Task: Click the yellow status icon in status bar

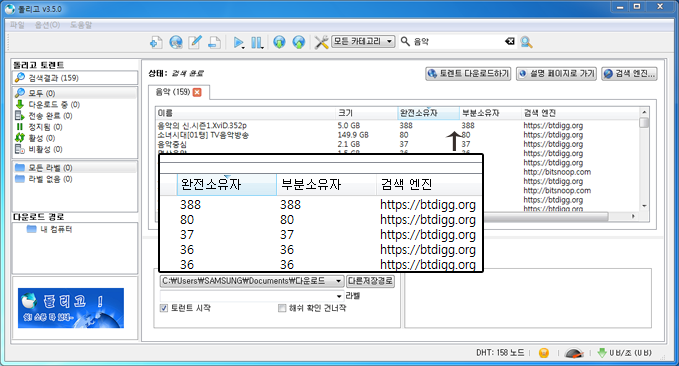Action: click(x=544, y=353)
